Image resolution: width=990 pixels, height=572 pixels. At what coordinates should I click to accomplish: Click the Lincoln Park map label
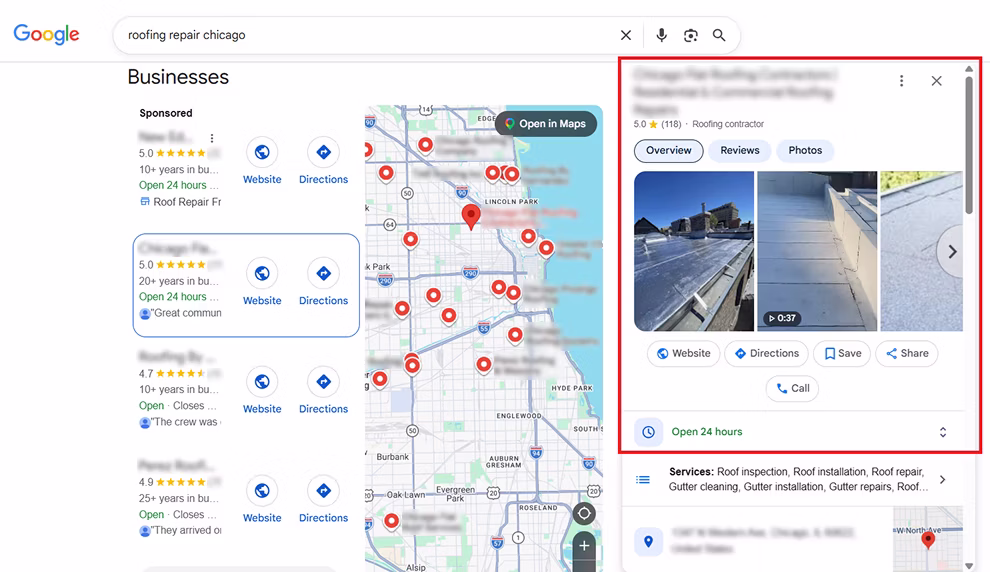tap(511, 201)
